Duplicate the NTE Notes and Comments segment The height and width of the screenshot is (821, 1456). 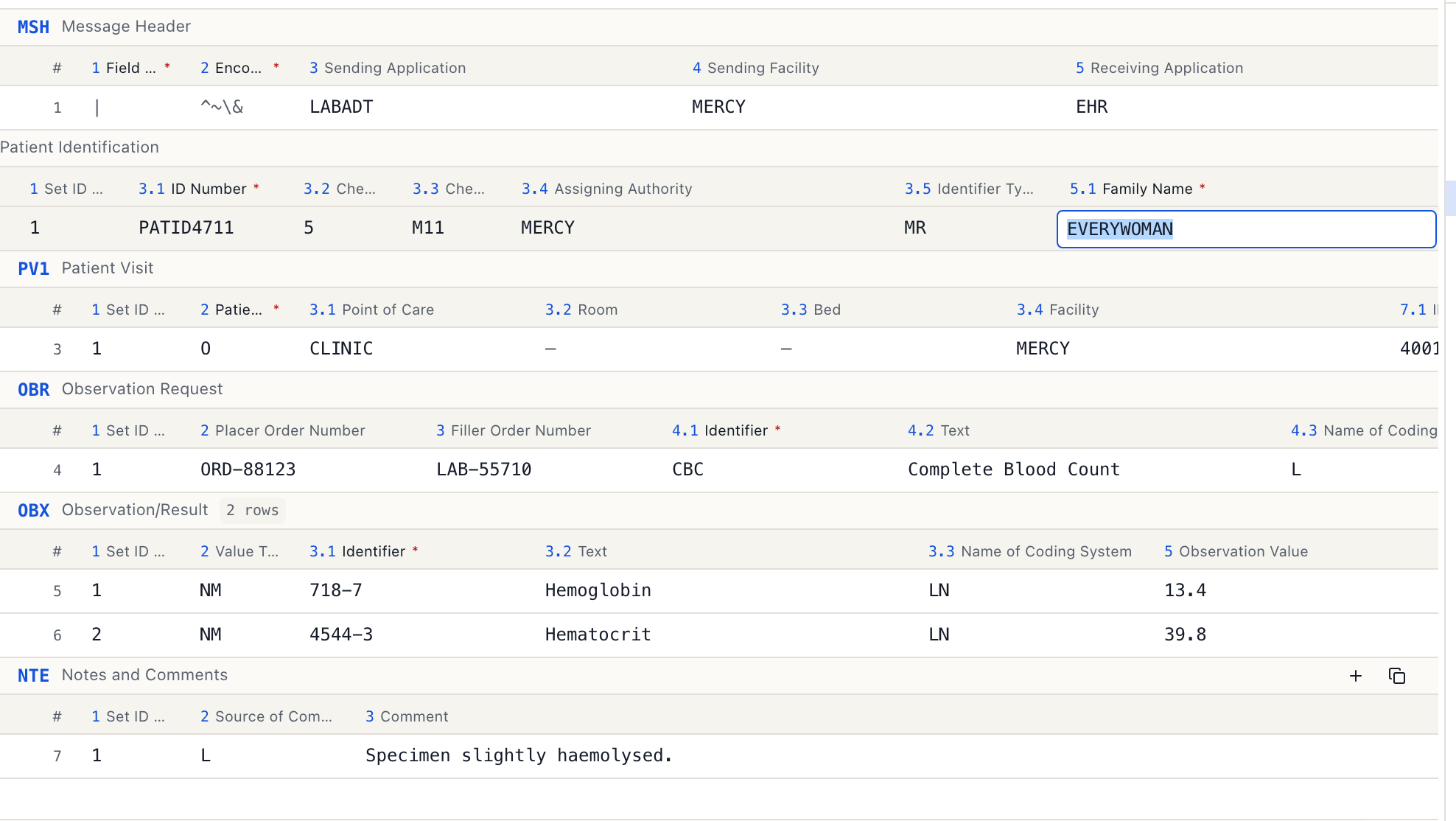tap(1396, 676)
